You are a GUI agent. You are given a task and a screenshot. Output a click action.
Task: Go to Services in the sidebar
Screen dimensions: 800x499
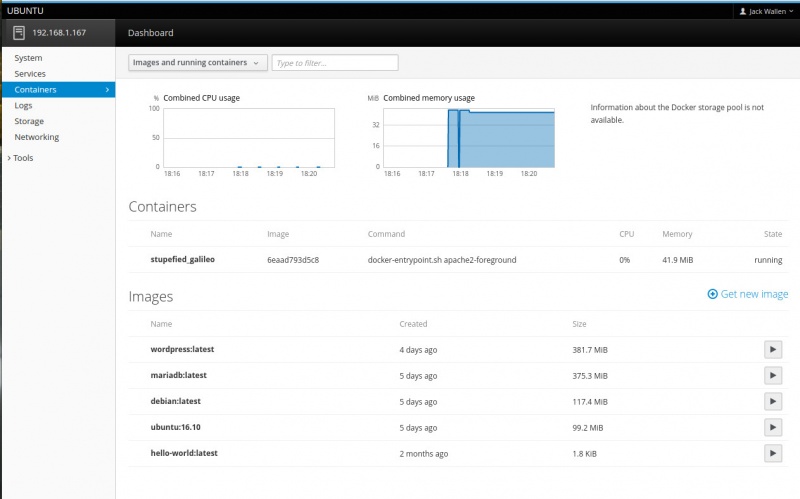pyautogui.click(x=30, y=74)
